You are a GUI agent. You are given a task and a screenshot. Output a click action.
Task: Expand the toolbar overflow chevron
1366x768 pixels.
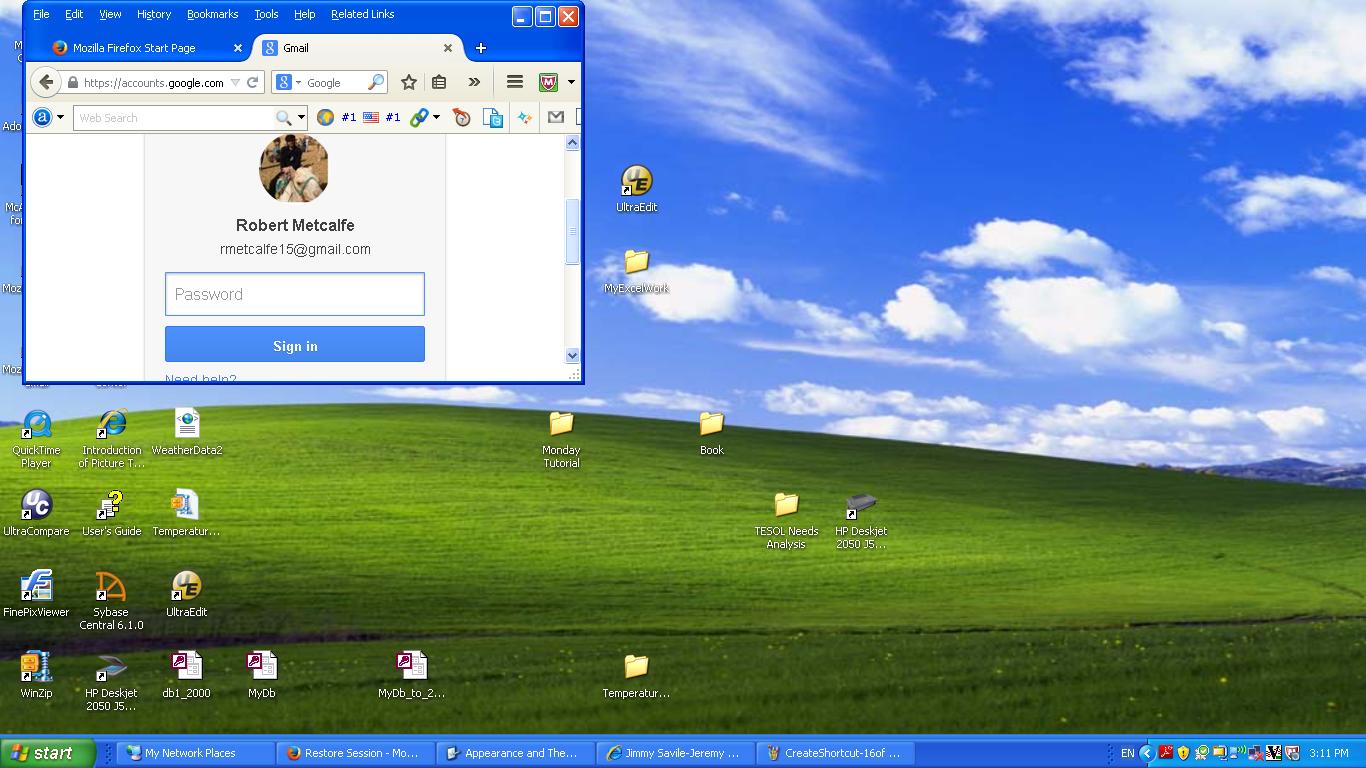click(474, 83)
